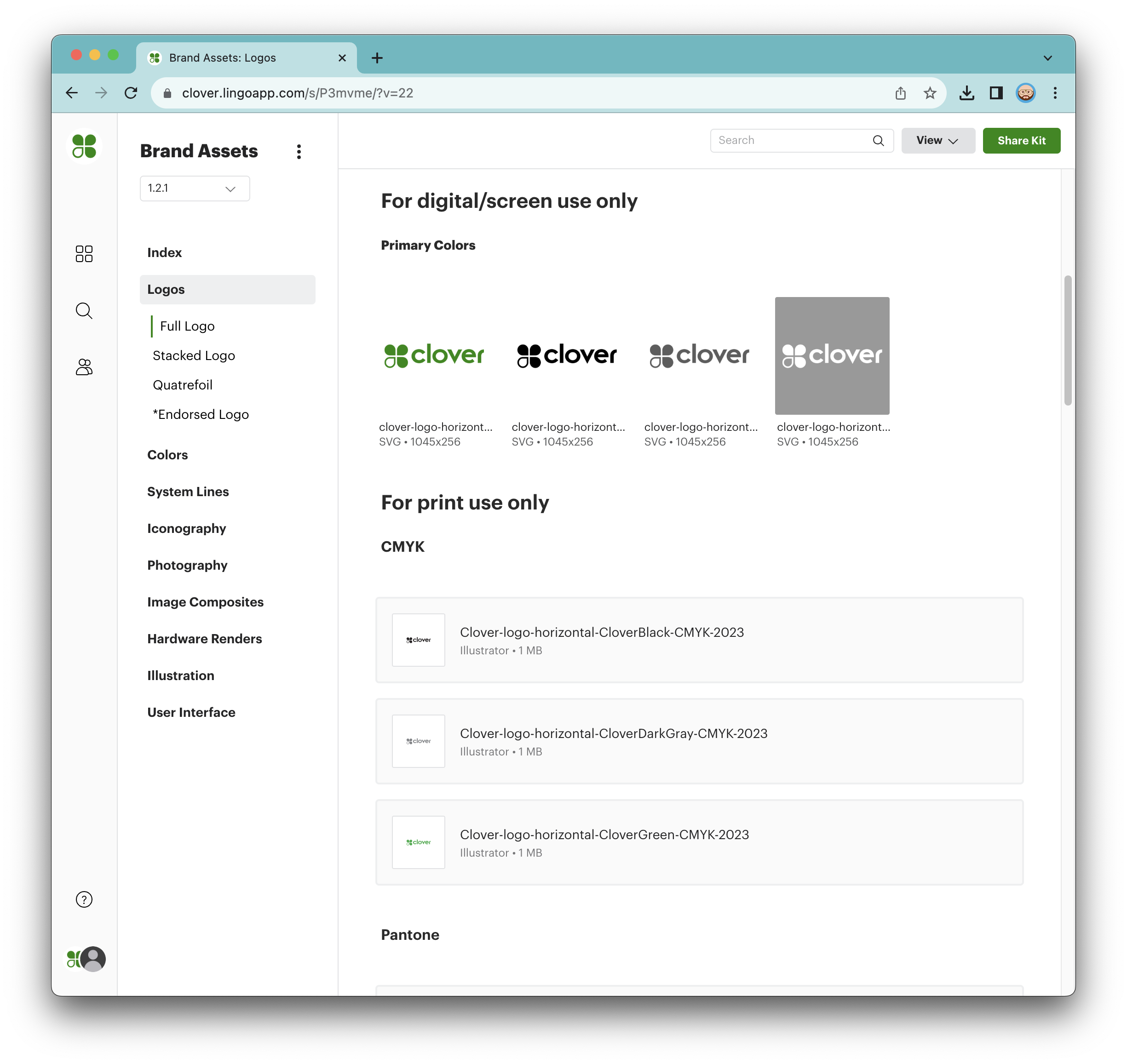Click the Brand Assets kit title
Screen dimensions: 1127x1064
[199, 151]
